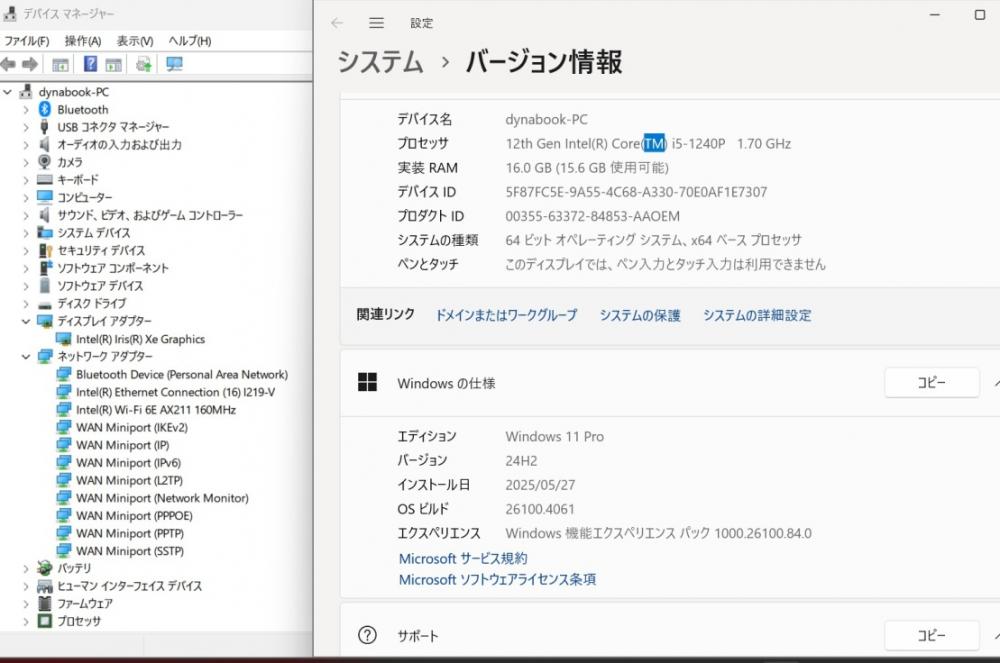This screenshot has height=663, width=1000.
Task: Click コピー button for サポート section
Action: 932,635
